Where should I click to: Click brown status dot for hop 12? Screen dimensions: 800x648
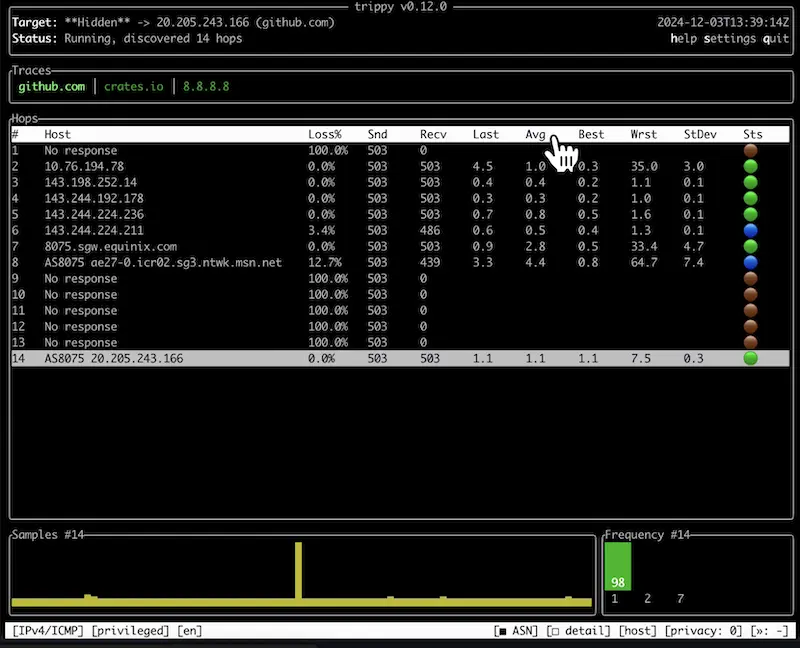[x=750, y=327]
